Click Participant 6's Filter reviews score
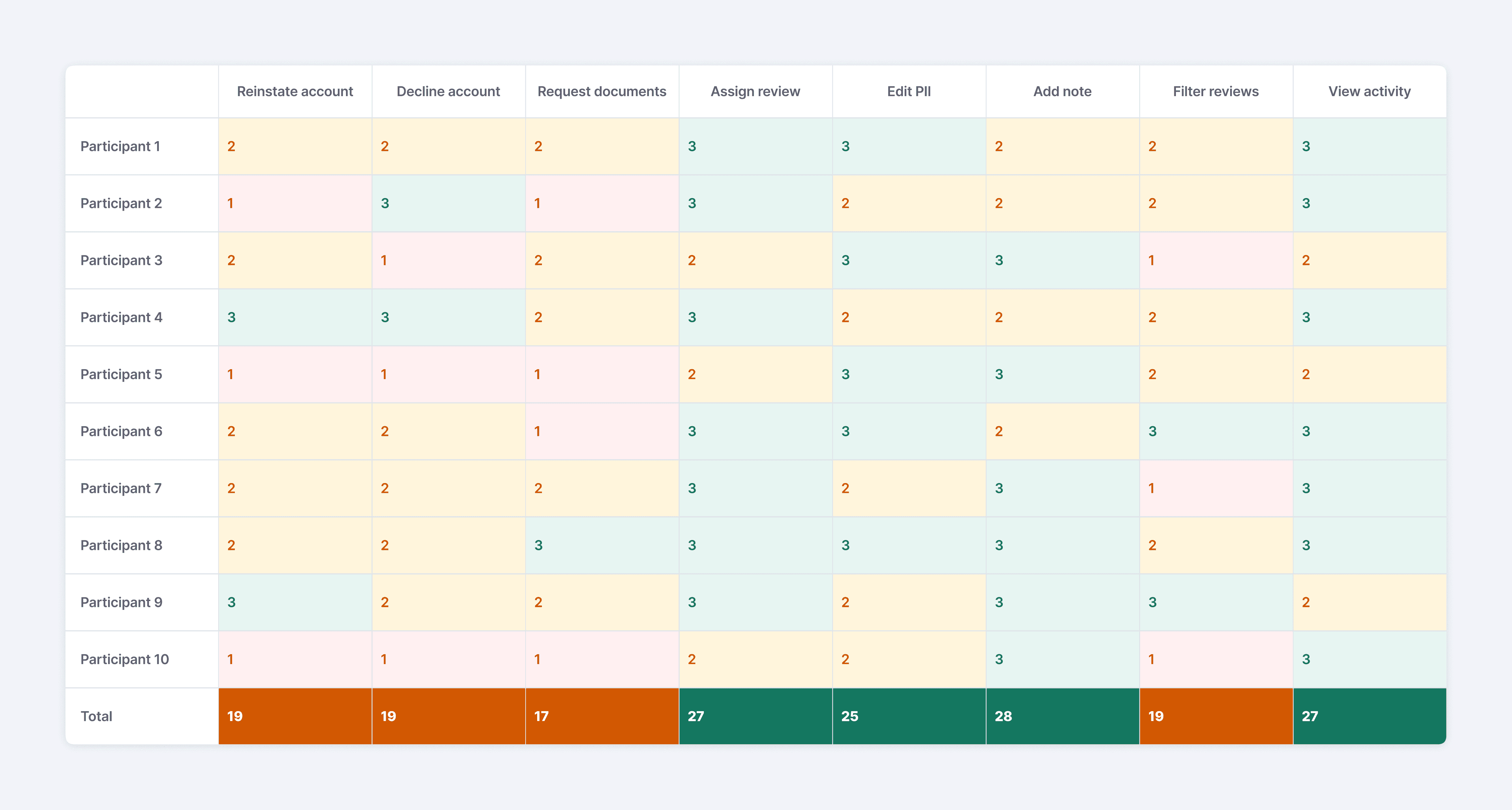The width and height of the screenshot is (1512, 810). (x=1152, y=431)
